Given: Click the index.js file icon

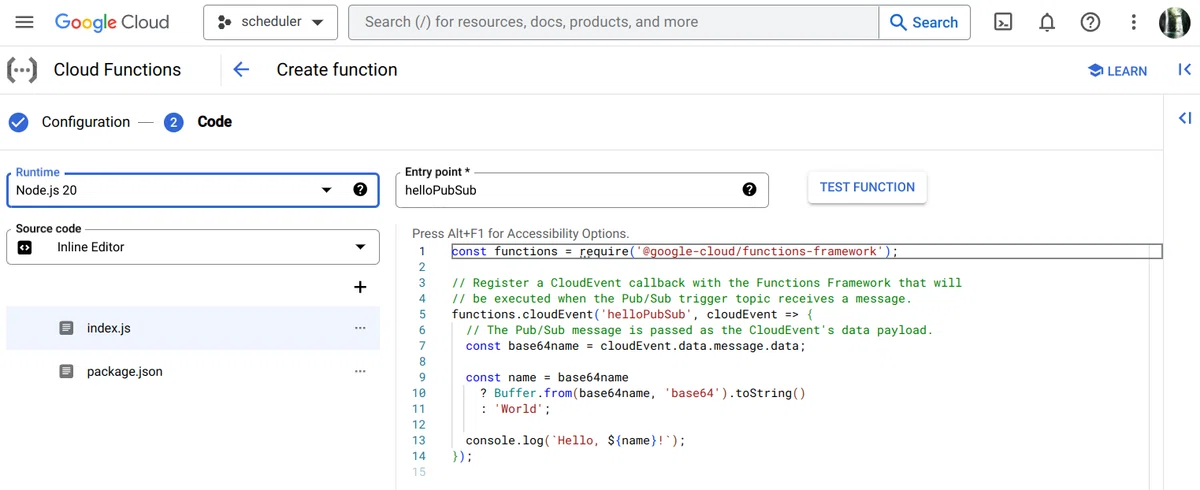Looking at the screenshot, I should pos(66,328).
